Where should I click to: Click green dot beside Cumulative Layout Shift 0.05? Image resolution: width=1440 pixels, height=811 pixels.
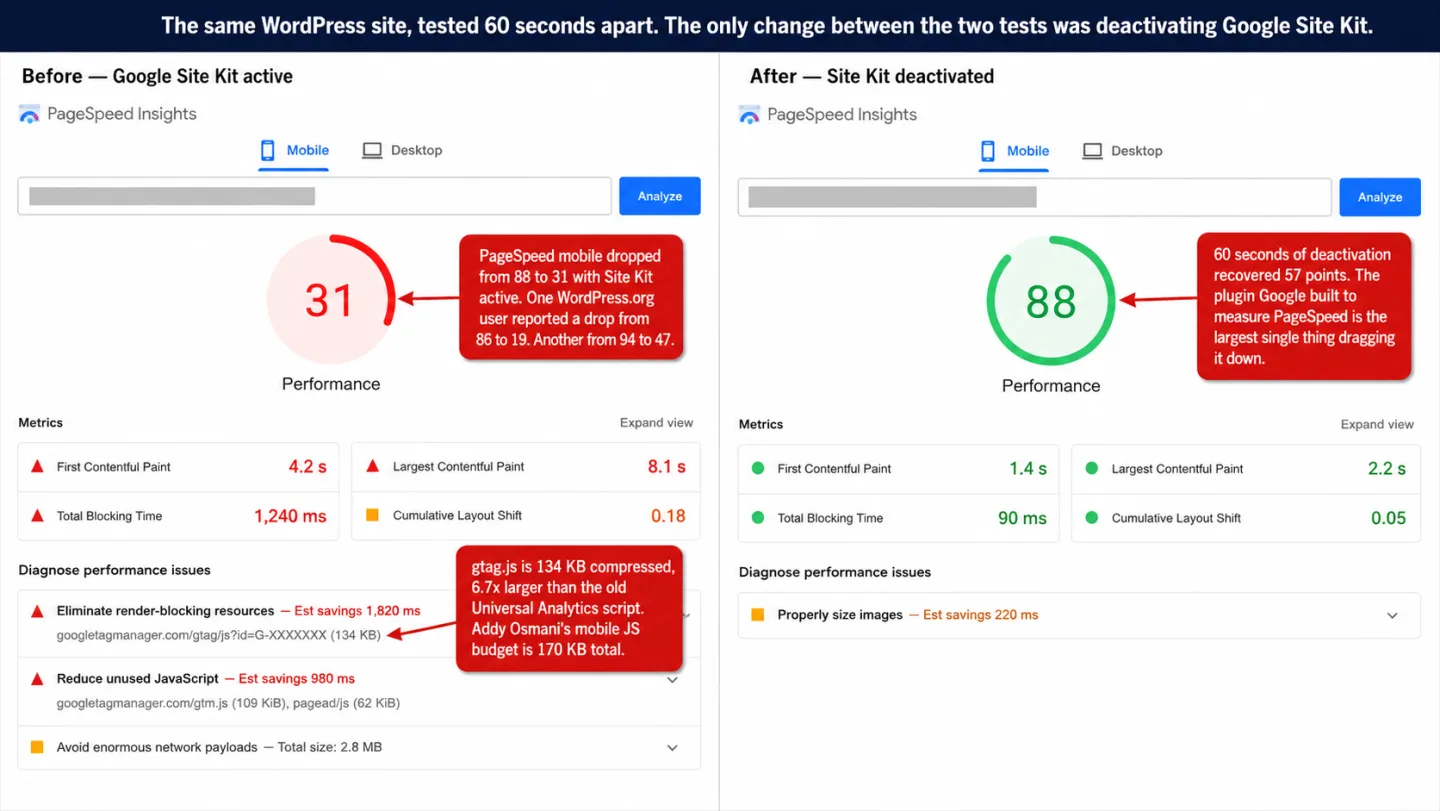coord(1091,518)
